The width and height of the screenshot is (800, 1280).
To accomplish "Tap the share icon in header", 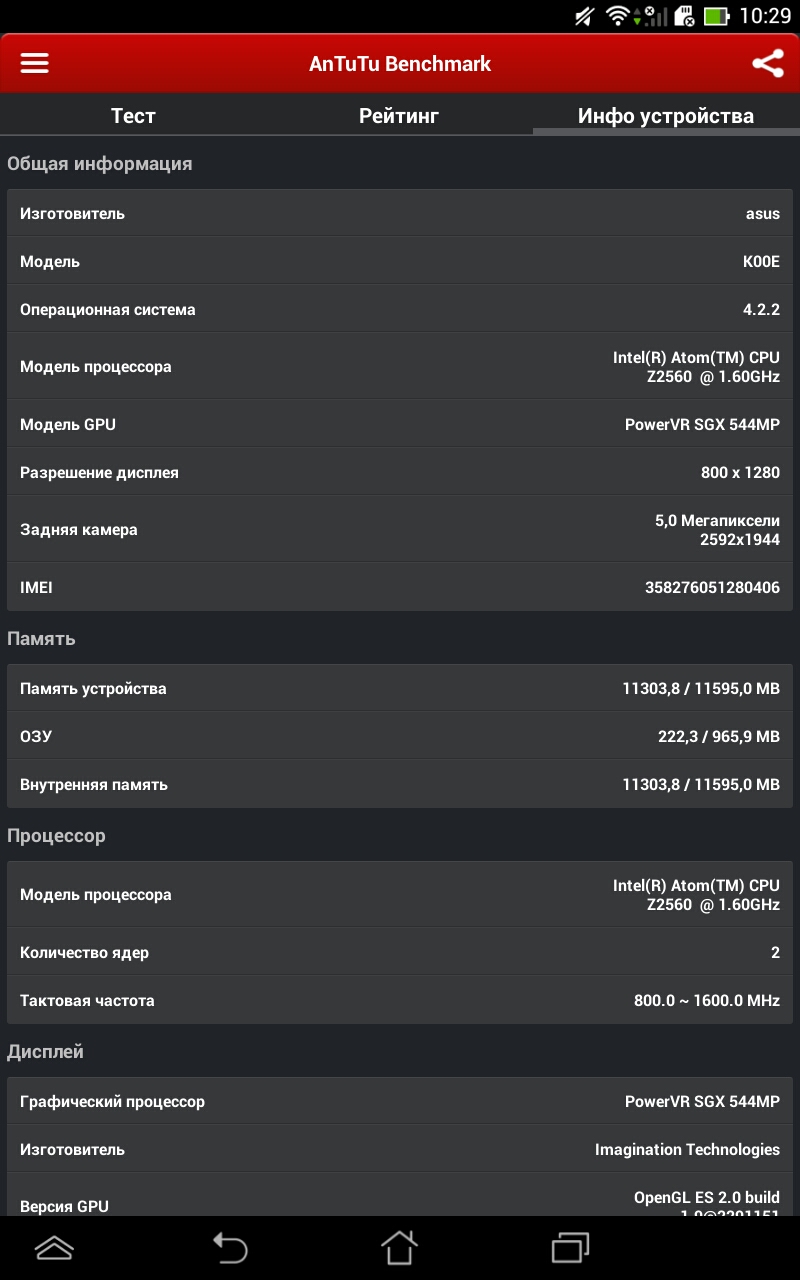I will coord(767,64).
